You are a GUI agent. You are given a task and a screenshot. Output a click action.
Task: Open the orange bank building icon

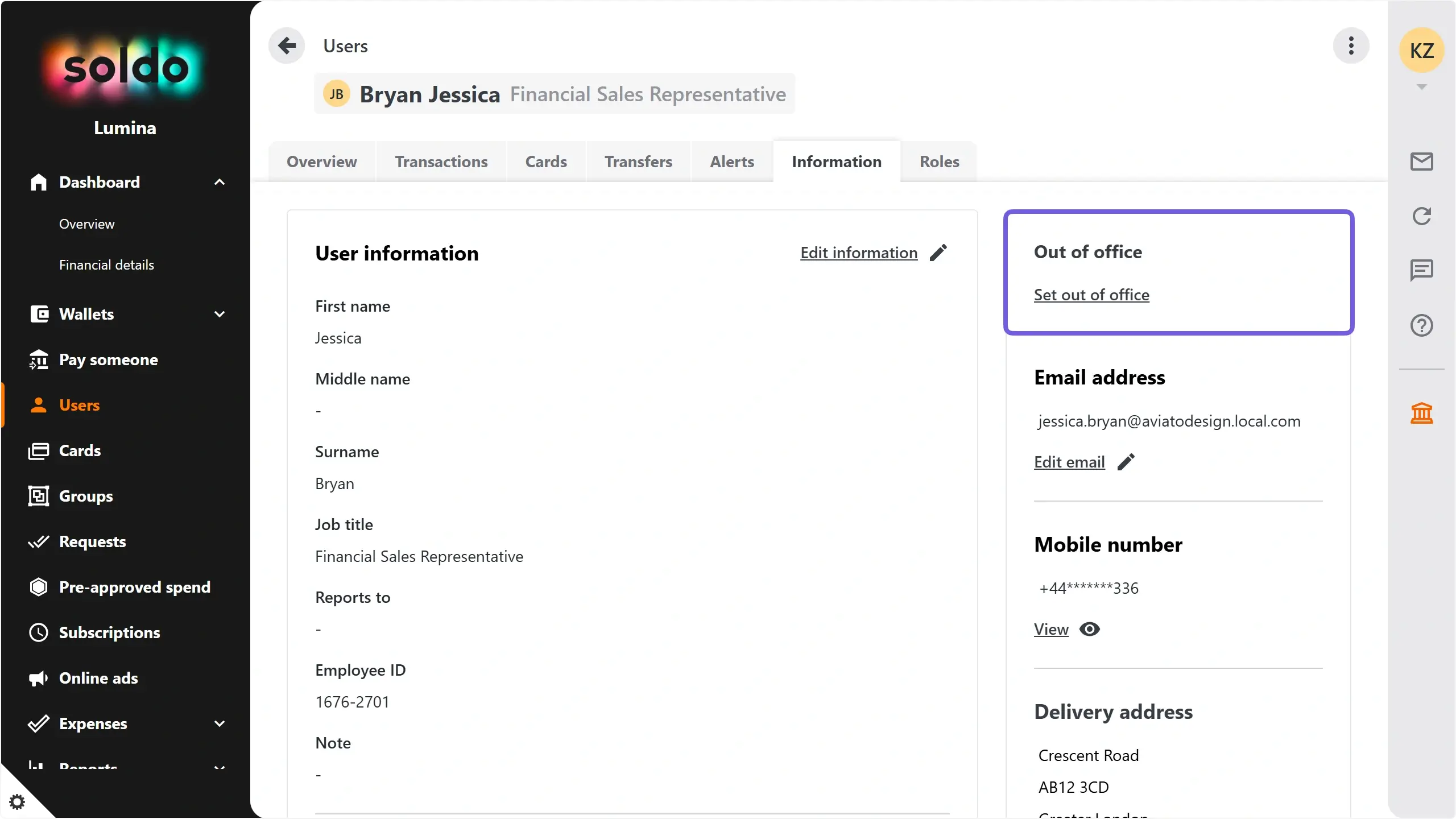pos(1421,413)
